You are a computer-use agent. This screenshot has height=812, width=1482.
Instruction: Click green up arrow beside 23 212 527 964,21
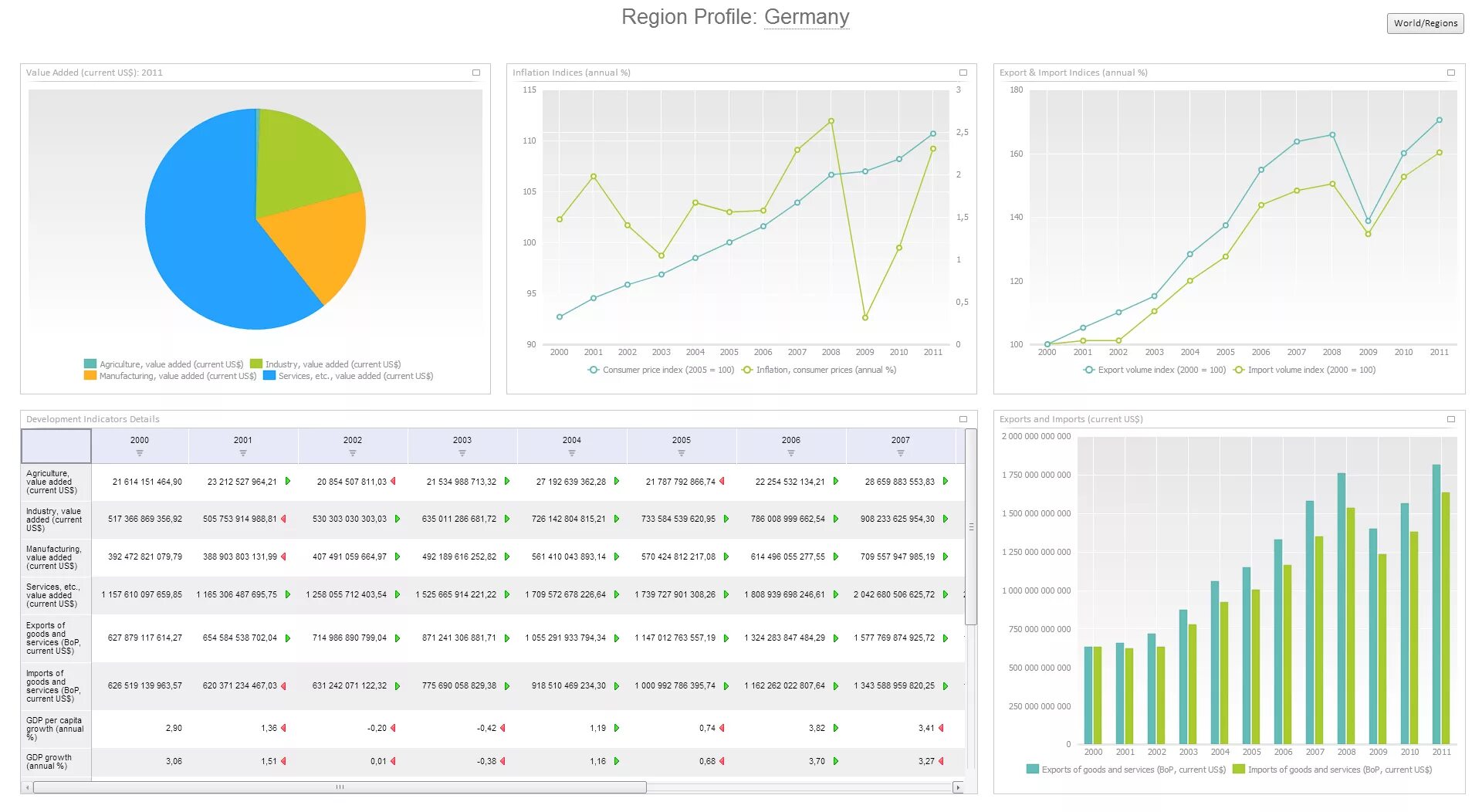coord(288,481)
